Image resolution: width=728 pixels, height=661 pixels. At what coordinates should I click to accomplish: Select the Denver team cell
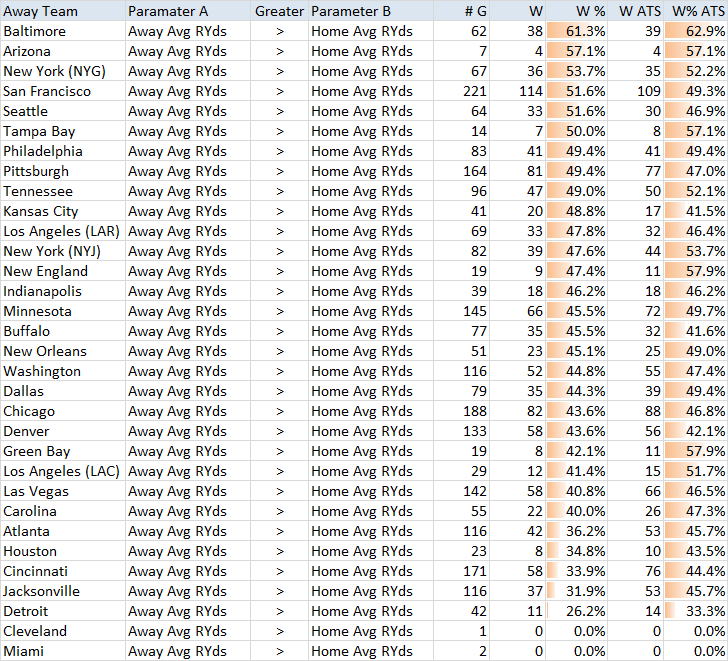pyautogui.click(x=63, y=431)
